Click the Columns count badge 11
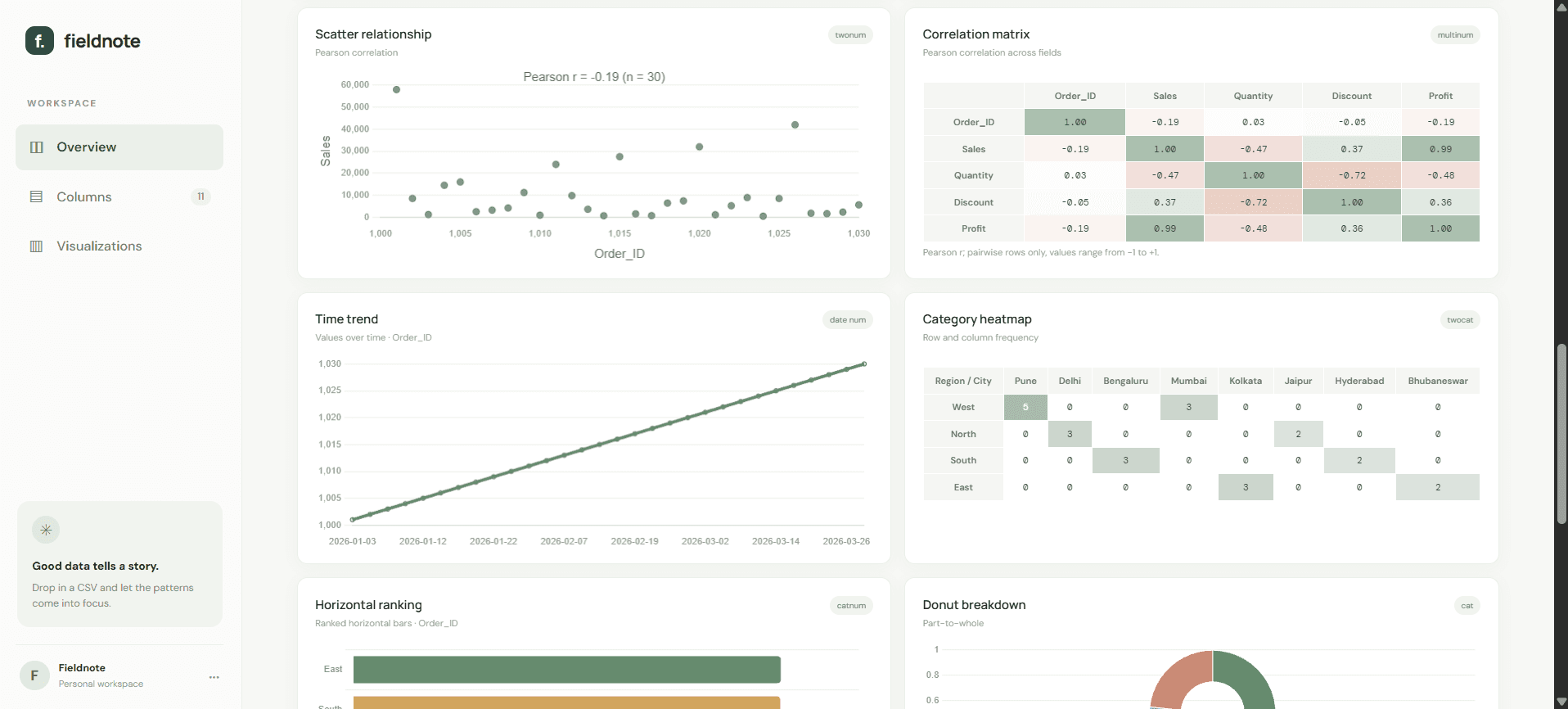 tap(201, 196)
